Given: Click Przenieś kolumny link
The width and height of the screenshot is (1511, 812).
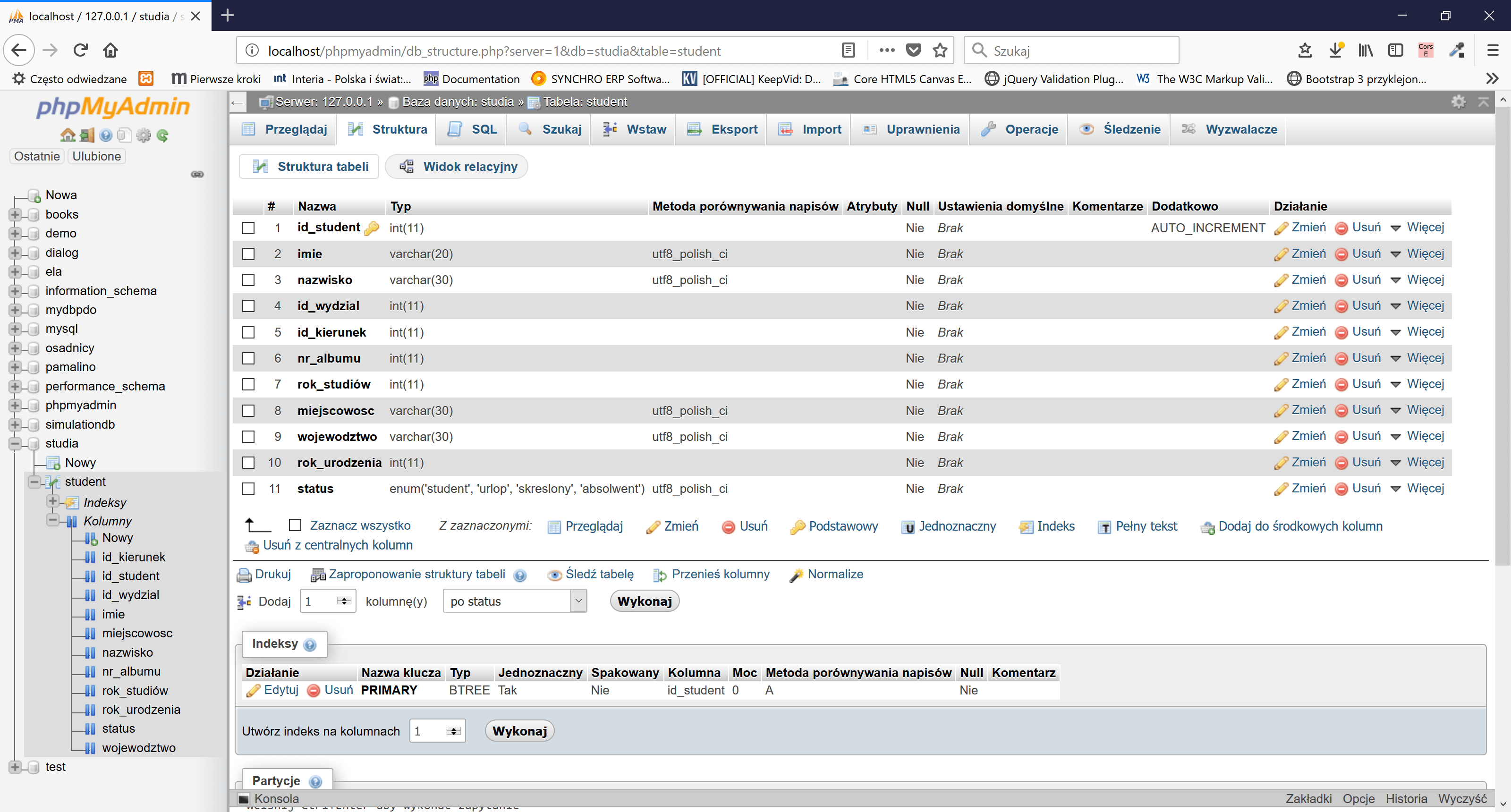Looking at the screenshot, I should 712,575.
